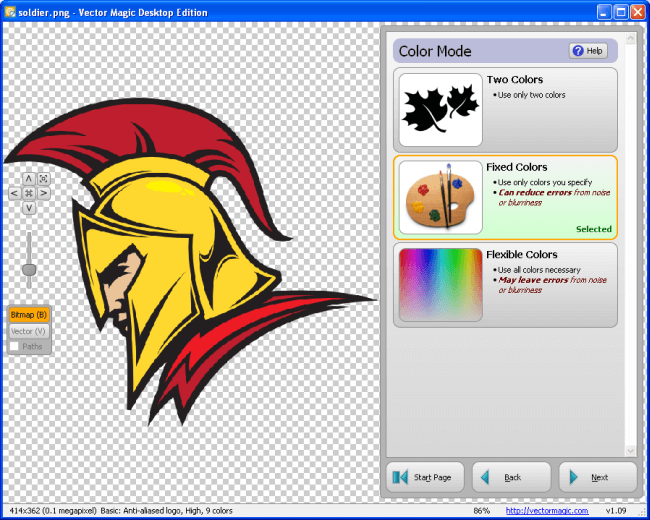650x520 pixels.
Task: Click the Vector Magic title bar icon
Action: point(10,12)
